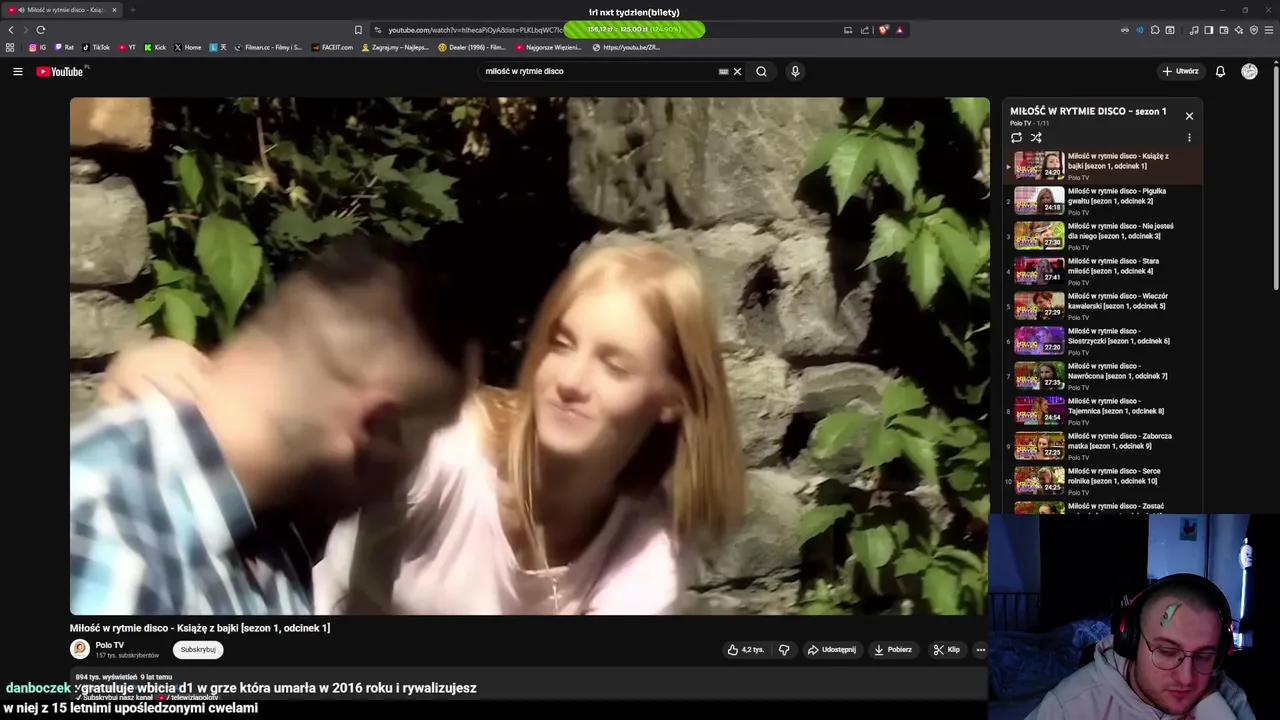
Task: Dislike the video with thumbs-down
Action: (x=784, y=649)
